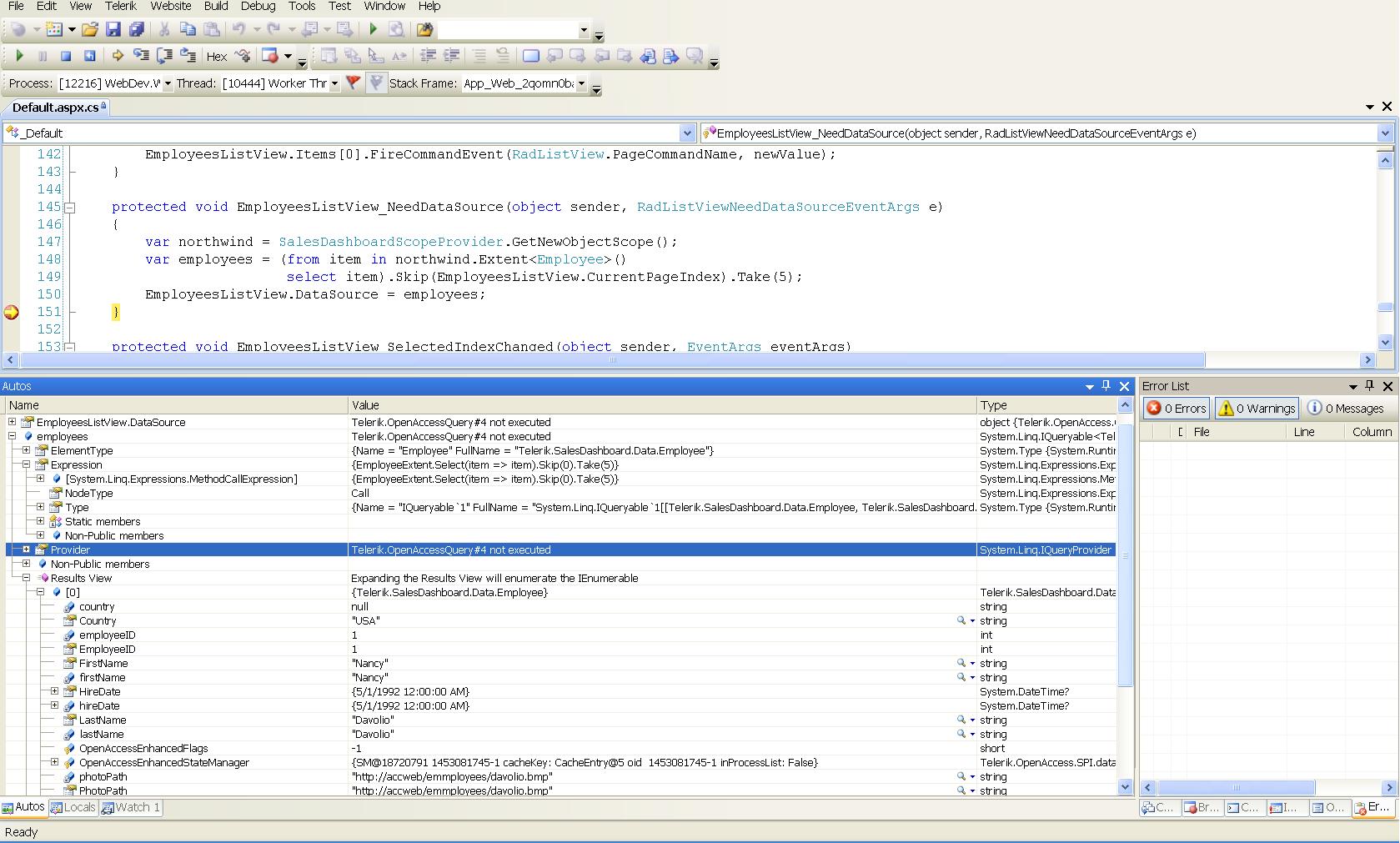The width and height of the screenshot is (1400, 843).
Task: Expand the HireDate property node
Action: point(55,691)
